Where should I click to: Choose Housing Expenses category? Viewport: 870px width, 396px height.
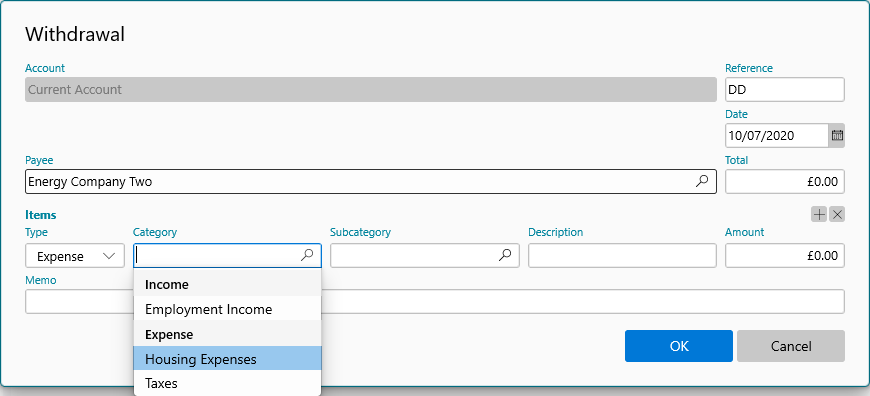227,359
